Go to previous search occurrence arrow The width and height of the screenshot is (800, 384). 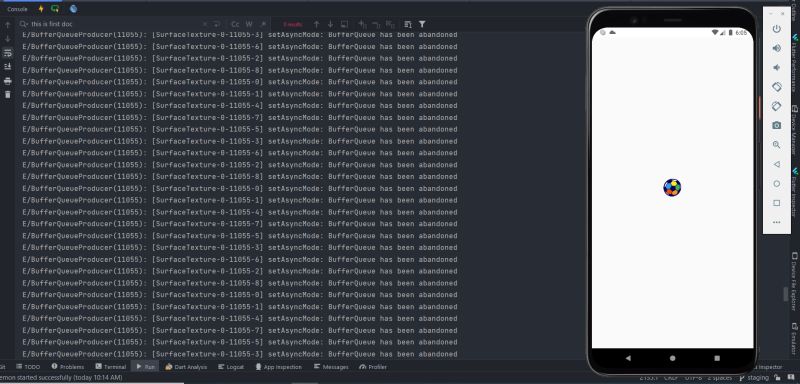[316, 24]
